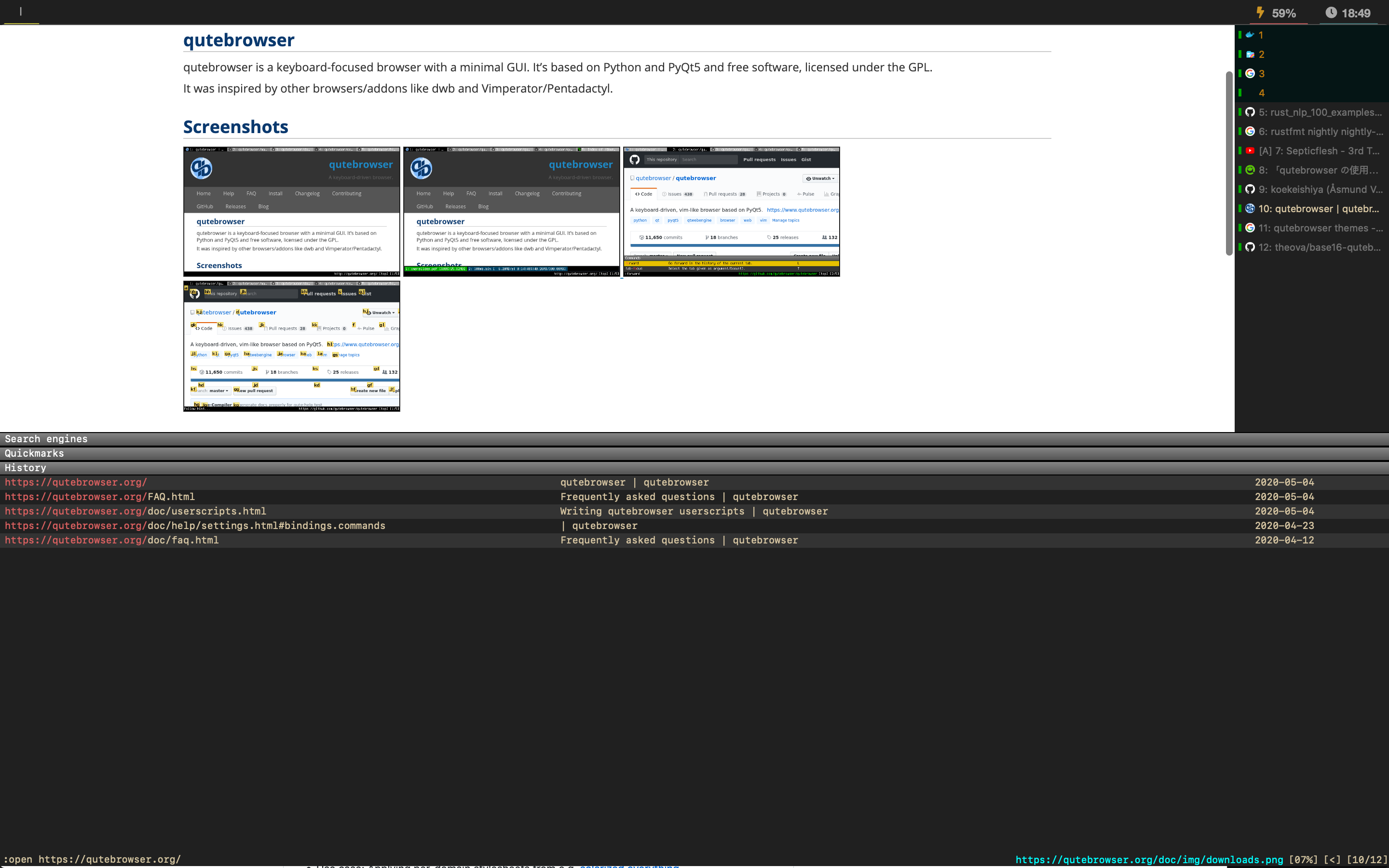Click the battery lightning icon in top bar
Image resolution: width=1389 pixels, height=868 pixels.
(1260, 13)
